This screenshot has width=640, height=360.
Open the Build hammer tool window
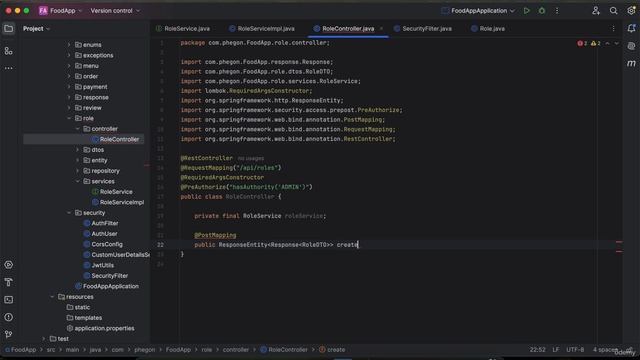[x=8, y=282]
